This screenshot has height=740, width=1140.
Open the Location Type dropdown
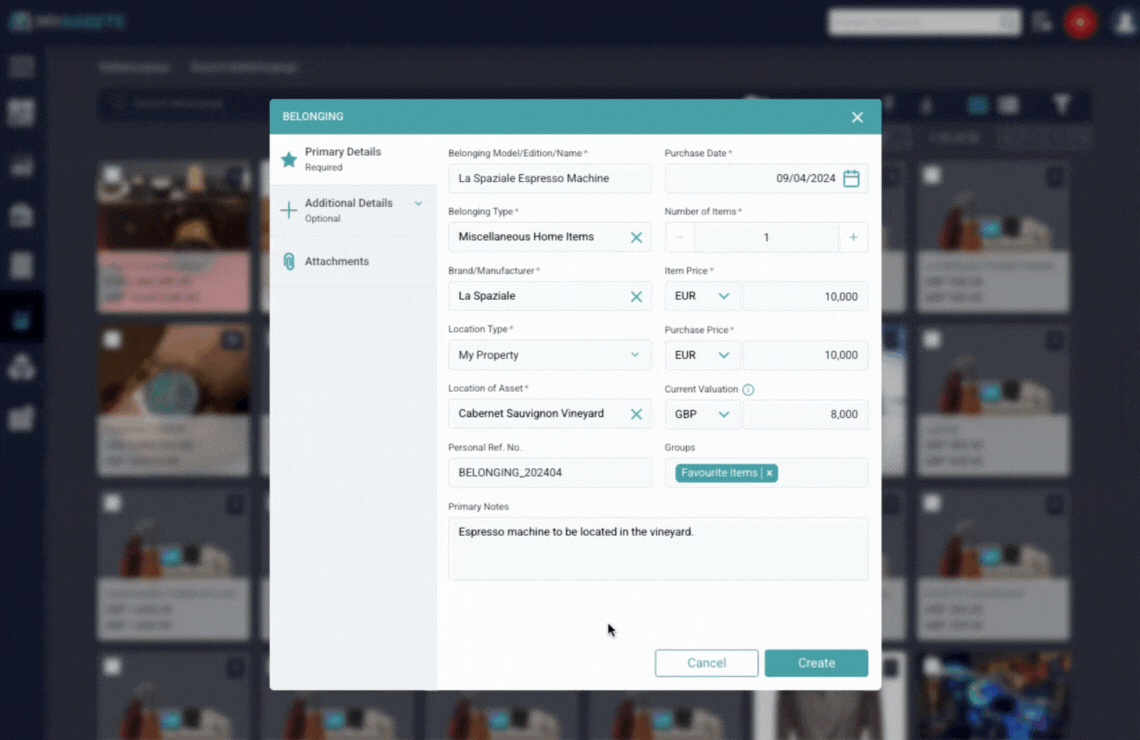click(x=550, y=355)
